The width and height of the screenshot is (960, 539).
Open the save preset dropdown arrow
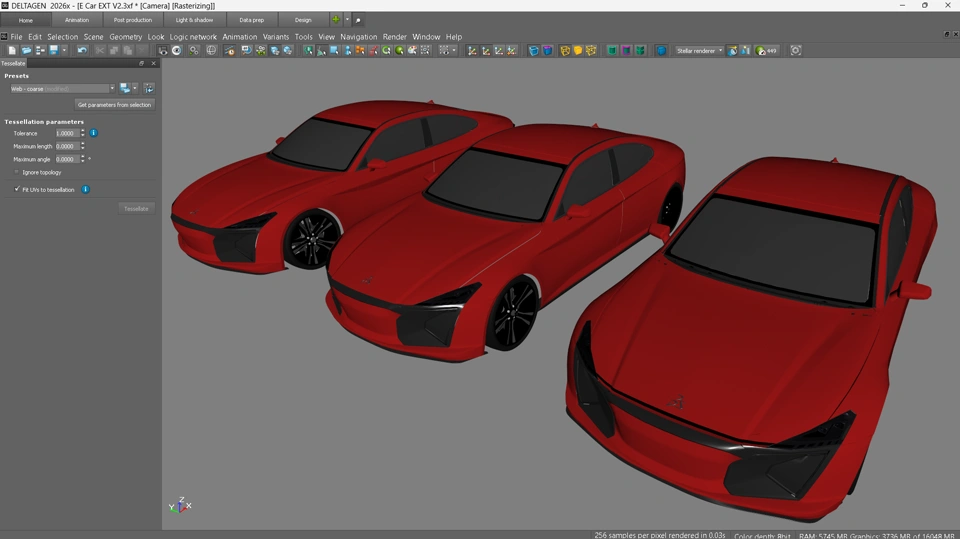(x=135, y=88)
